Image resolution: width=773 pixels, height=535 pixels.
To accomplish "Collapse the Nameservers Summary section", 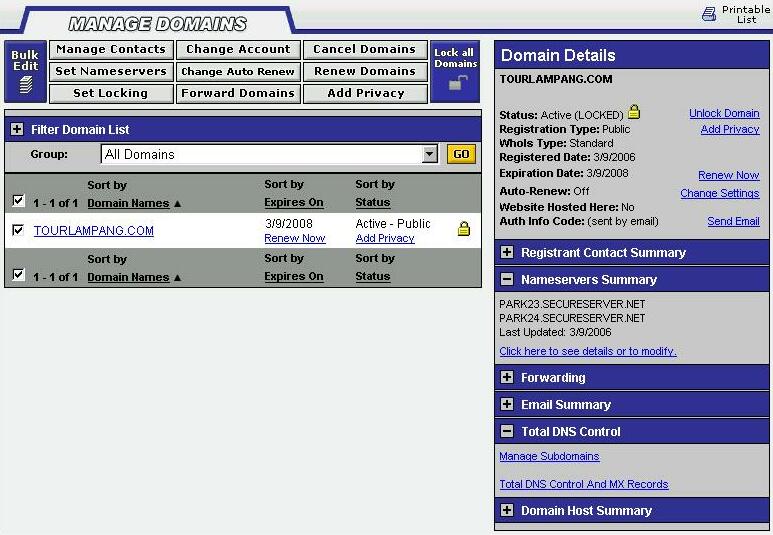I will coord(507,279).
